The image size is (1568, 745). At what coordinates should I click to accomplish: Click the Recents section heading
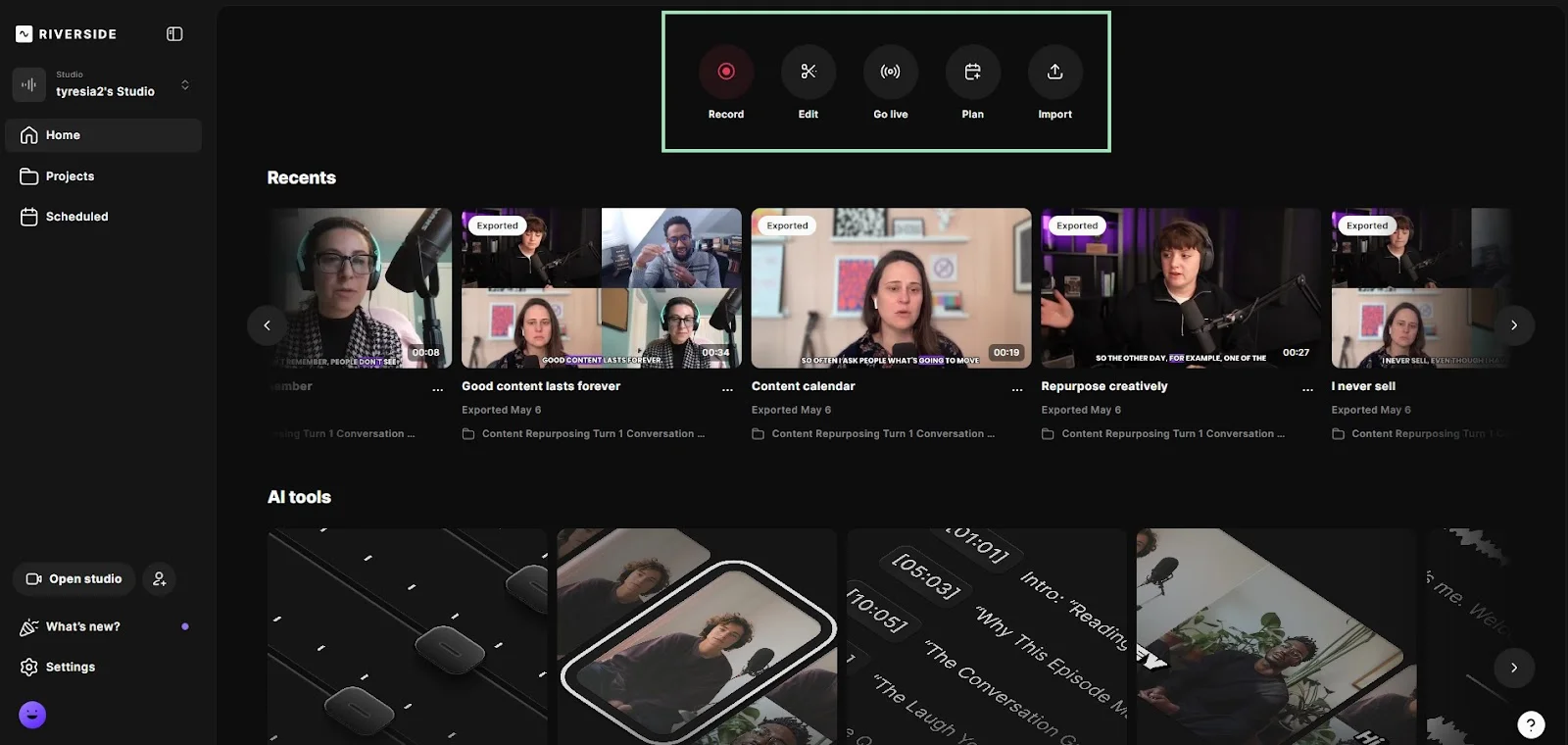click(302, 177)
